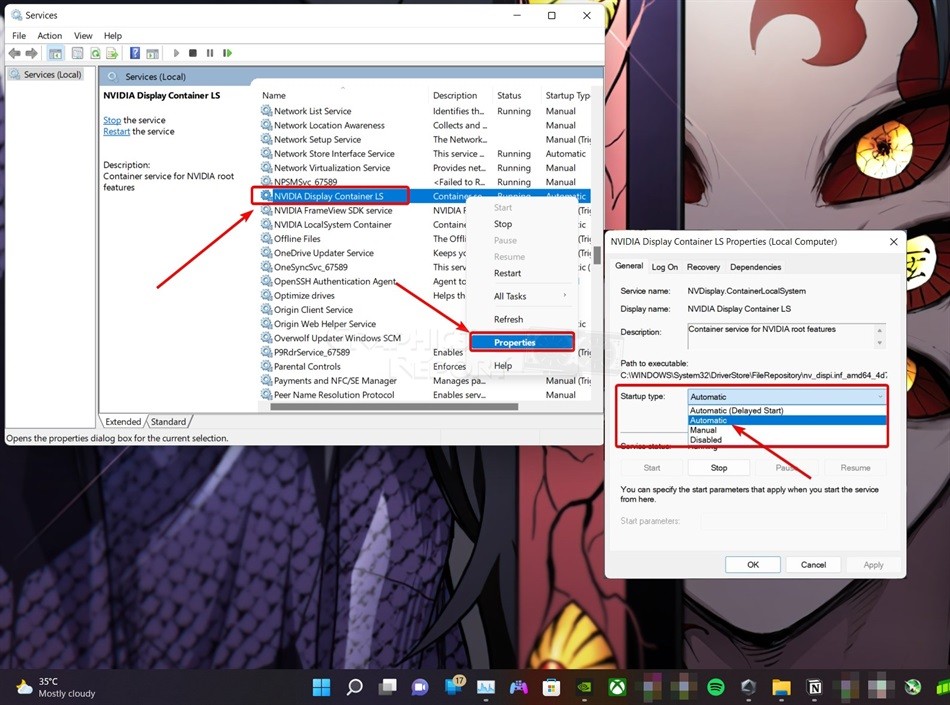Click Stop the service link

click(x=112, y=120)
